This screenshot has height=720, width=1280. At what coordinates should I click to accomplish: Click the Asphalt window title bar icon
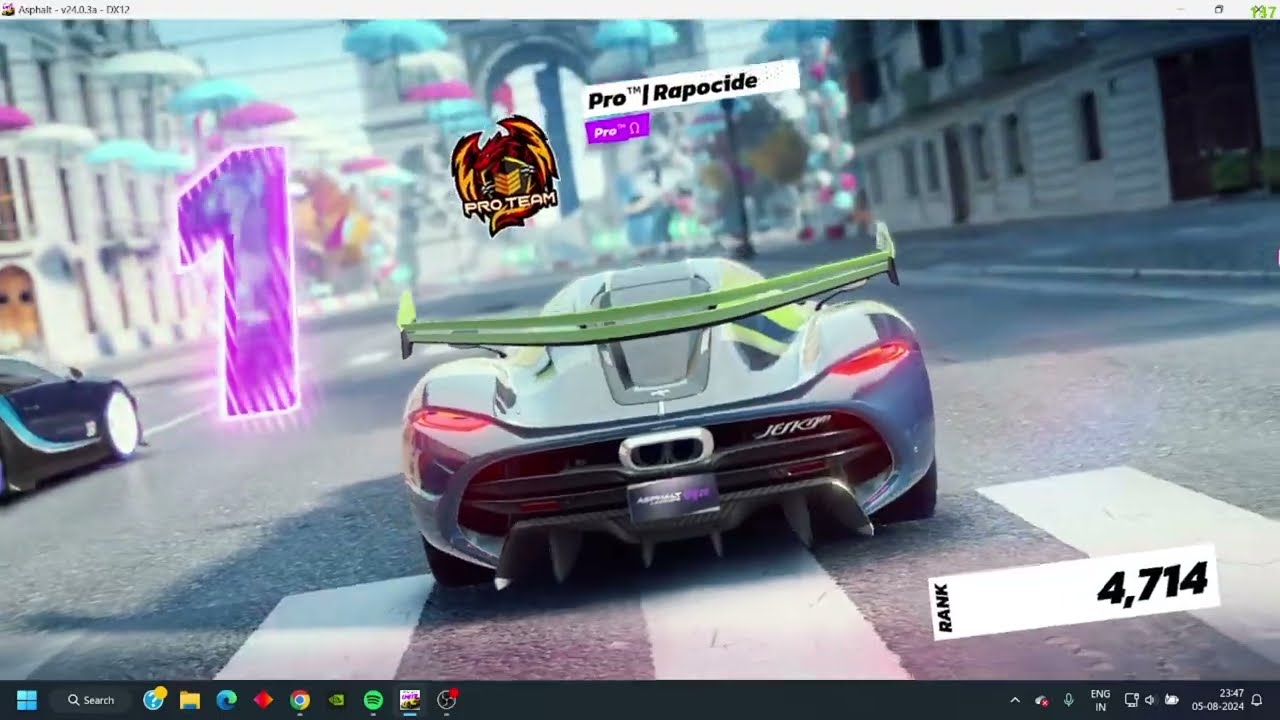(x=9, y=9)
